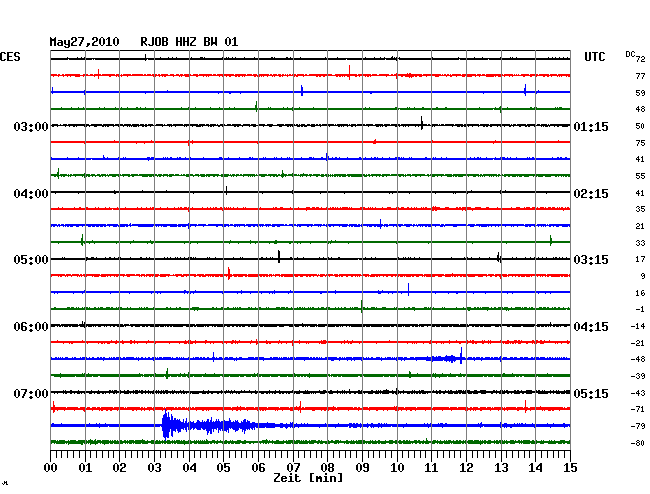Select DC offset value -39
This screenshot has width=650, height=494.
click(x=638, y=376)
